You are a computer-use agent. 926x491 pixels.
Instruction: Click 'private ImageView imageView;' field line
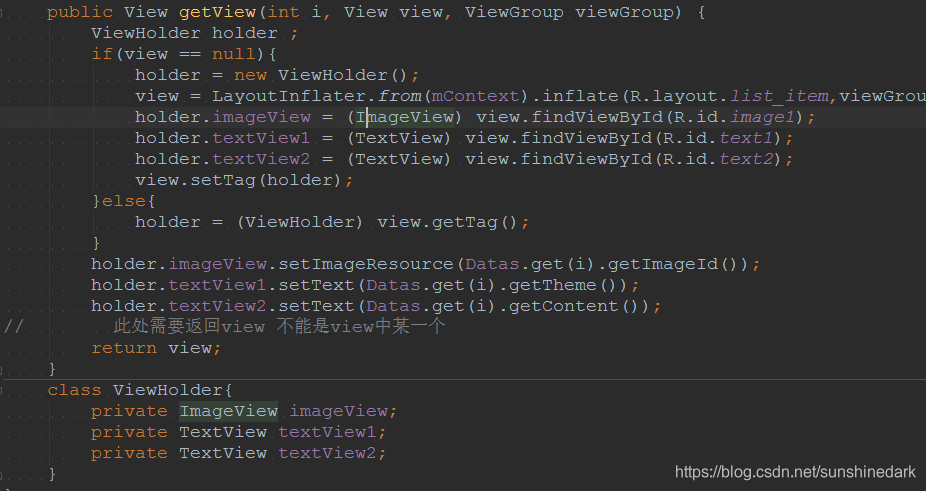244,411
